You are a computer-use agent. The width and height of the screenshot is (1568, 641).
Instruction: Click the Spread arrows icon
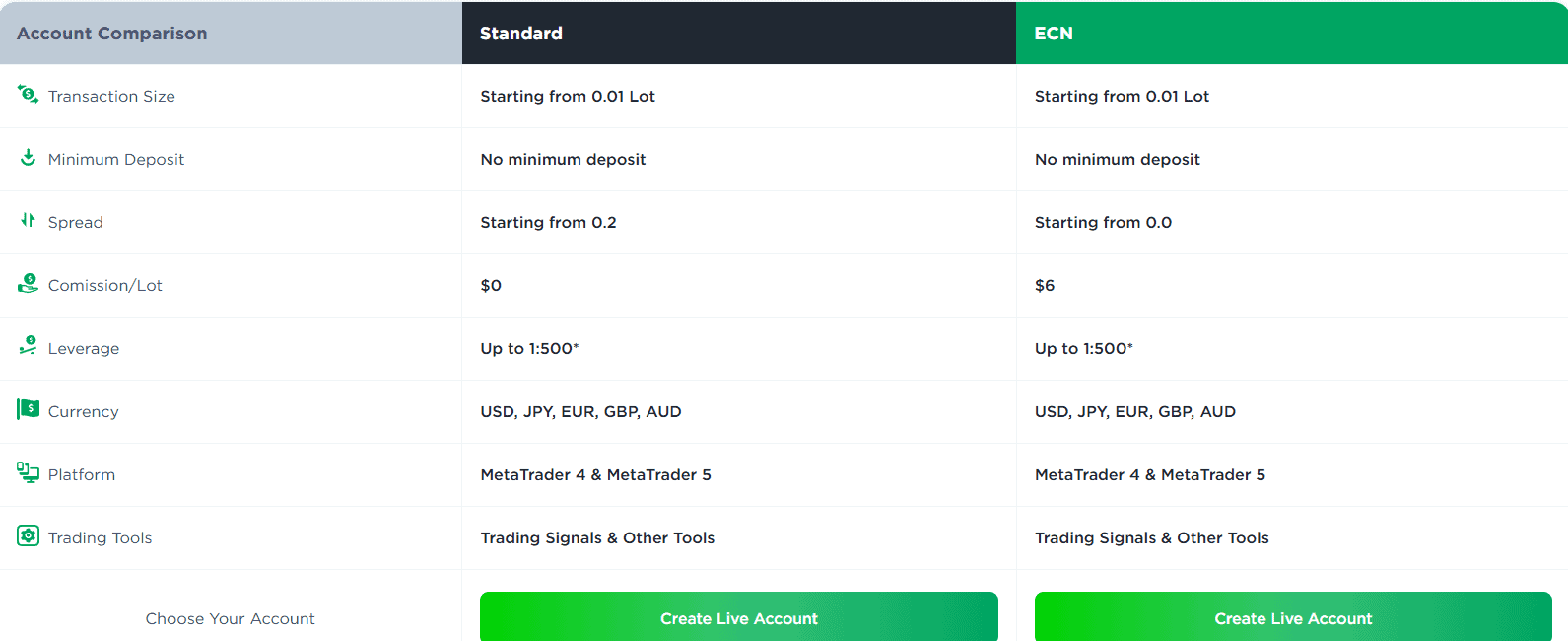(27, 222)
